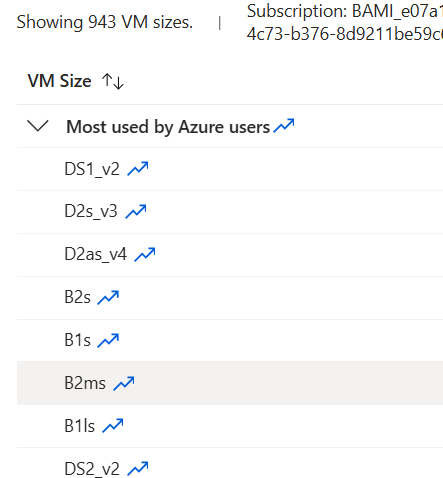Click trending icon beside D2s_v3
The width and height of the screenshot is (443, 478).
coord(136,211)
